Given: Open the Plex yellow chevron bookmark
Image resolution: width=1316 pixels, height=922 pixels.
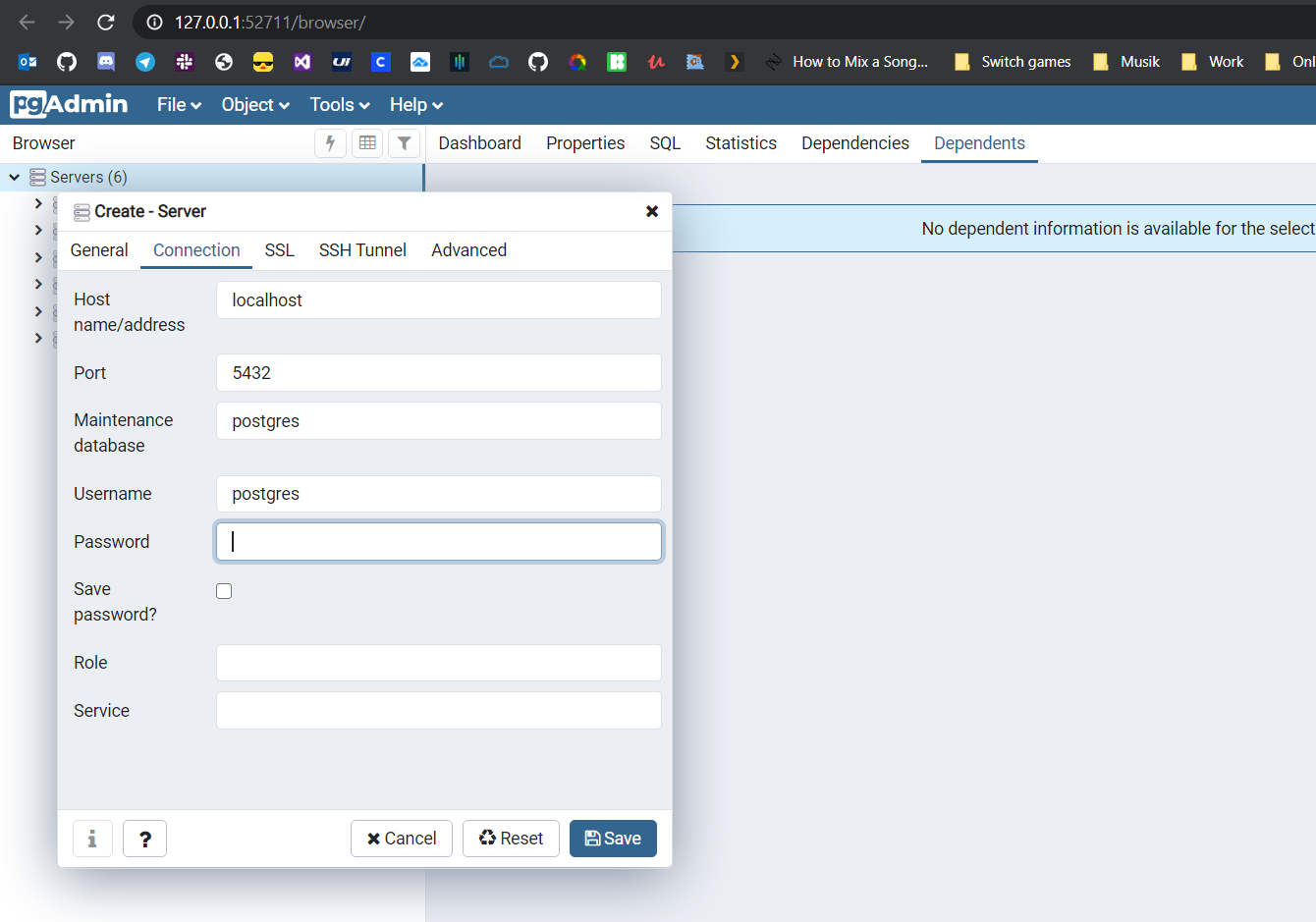Looking at the screenshot, I should click(735, 62).
